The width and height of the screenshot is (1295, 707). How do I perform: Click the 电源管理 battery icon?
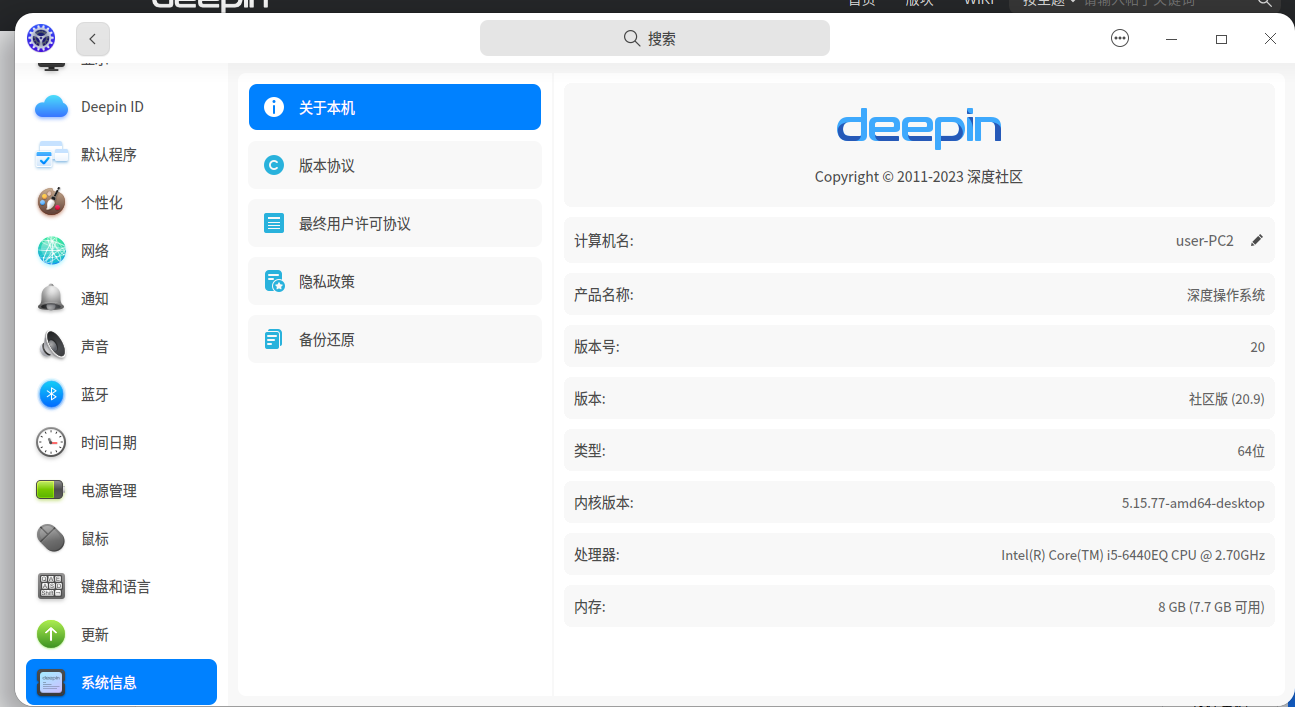(x=51, y=491)
